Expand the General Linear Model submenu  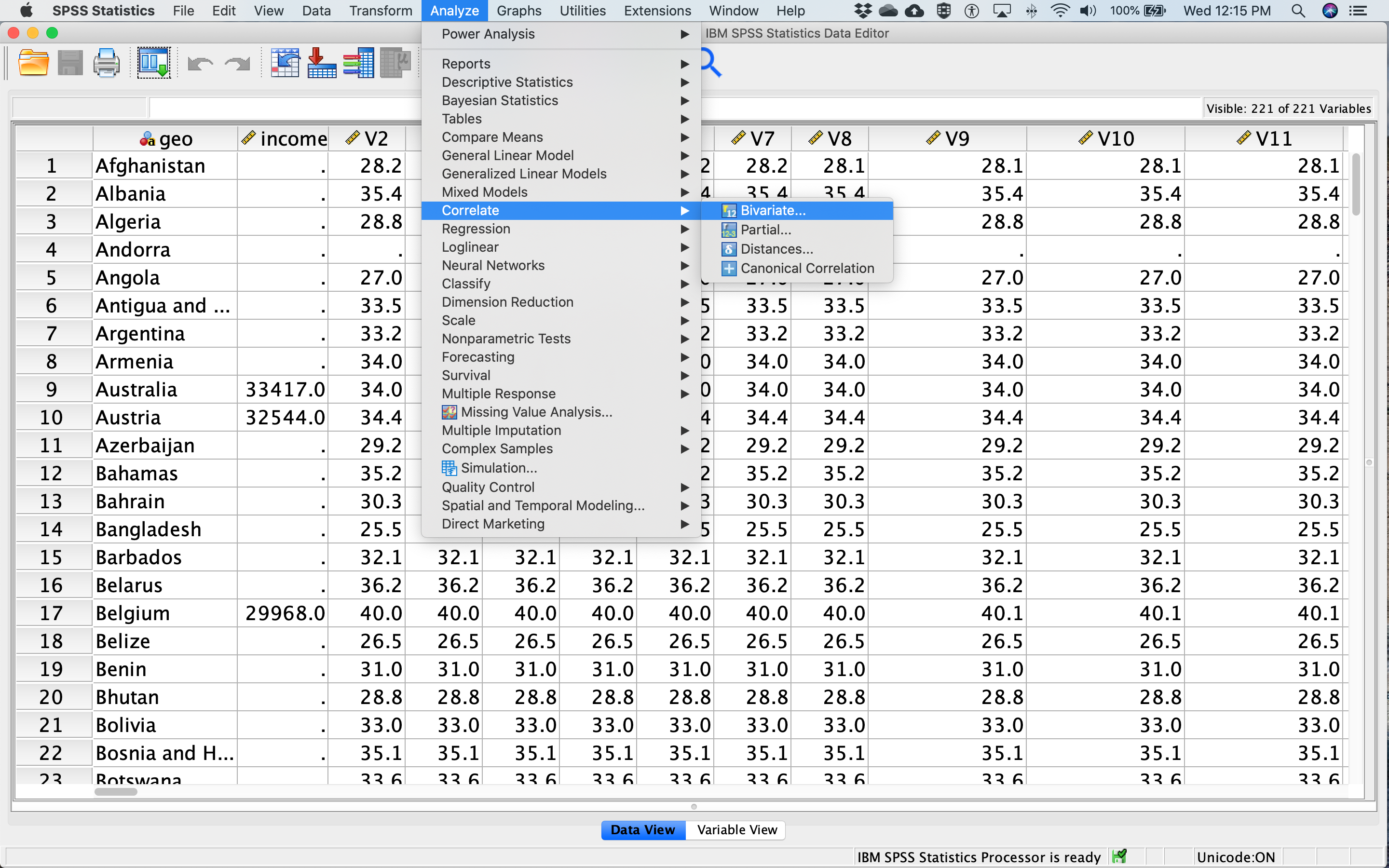(x=561, y=156)
